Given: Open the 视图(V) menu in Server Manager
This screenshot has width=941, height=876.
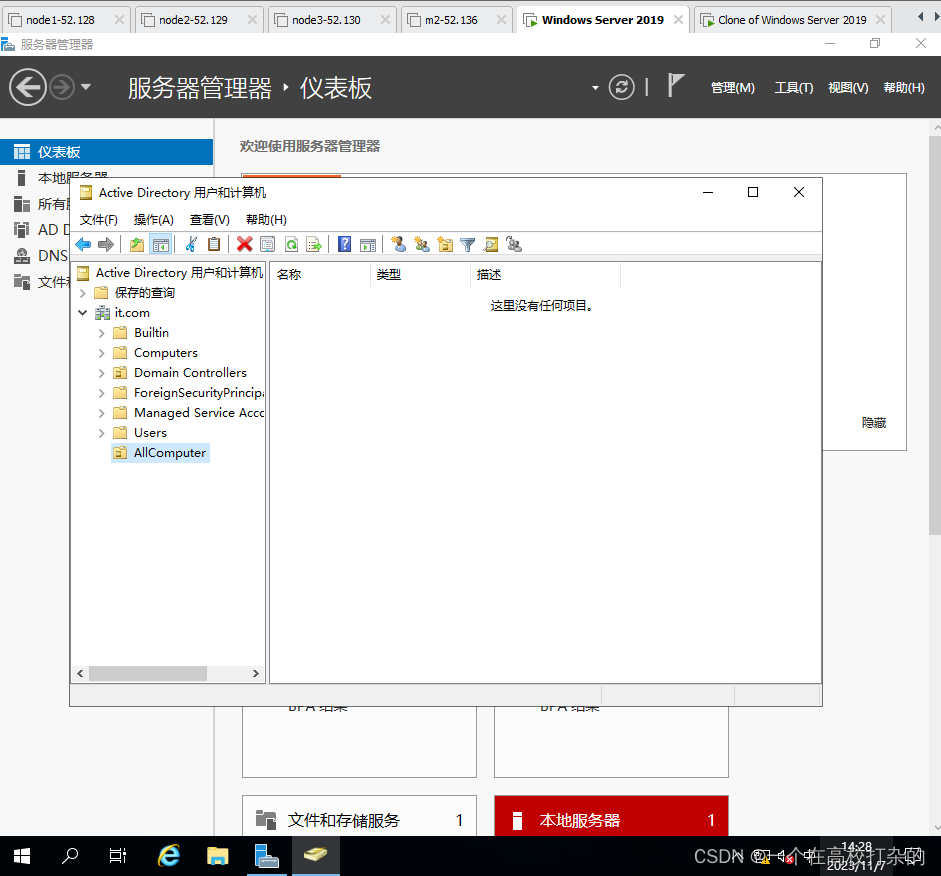Looking at the screenshot, I should 848,88.
